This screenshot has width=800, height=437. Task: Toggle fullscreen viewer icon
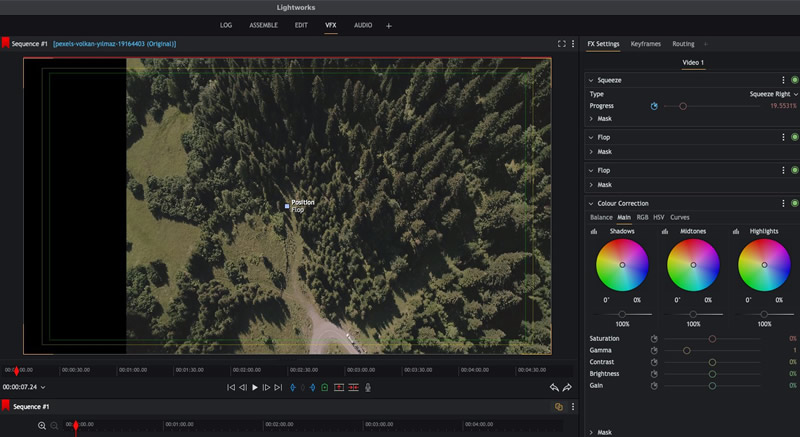coord(562,44)
